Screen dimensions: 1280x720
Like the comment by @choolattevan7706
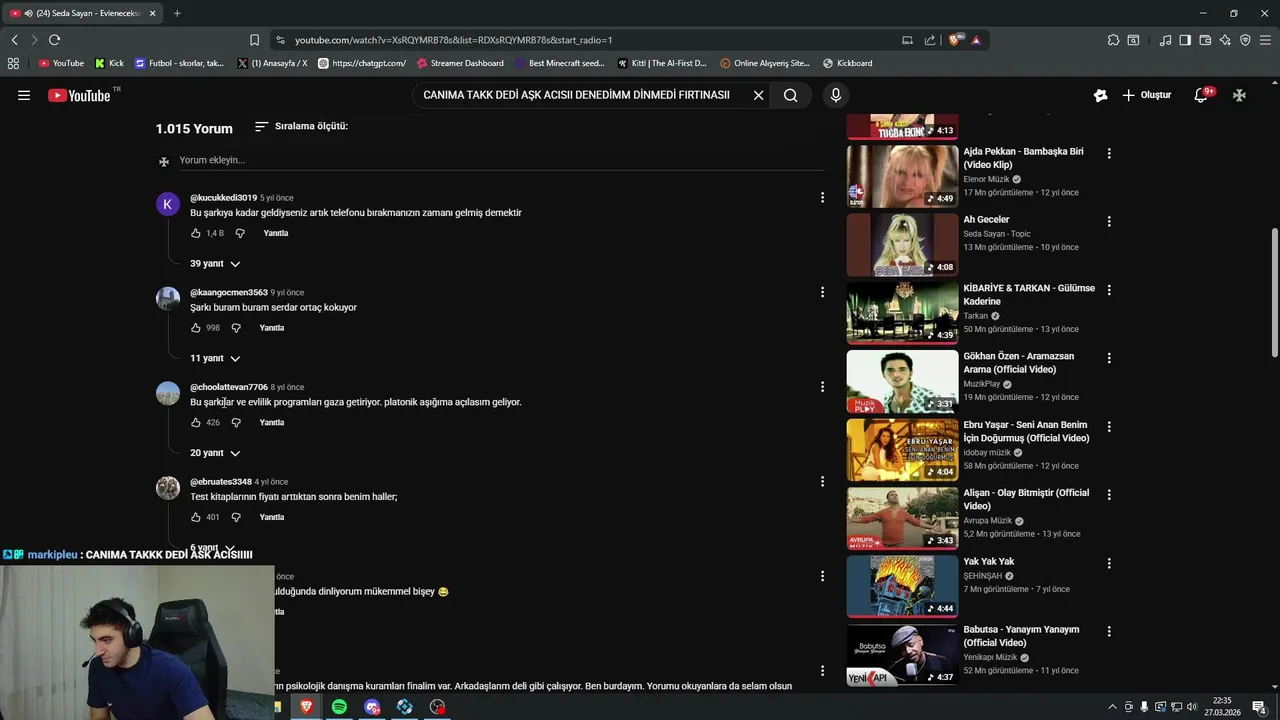coord(196,423)
